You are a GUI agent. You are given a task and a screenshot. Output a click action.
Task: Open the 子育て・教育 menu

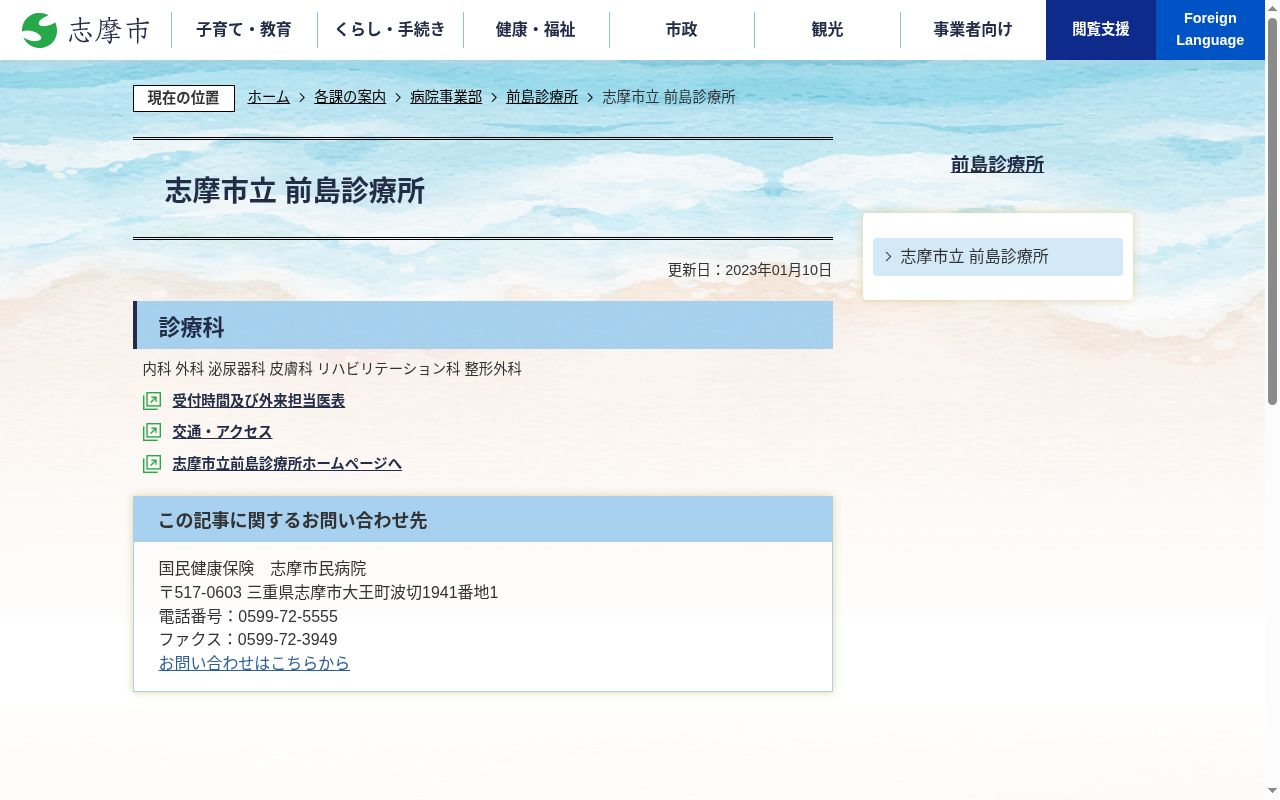point(244,30)
